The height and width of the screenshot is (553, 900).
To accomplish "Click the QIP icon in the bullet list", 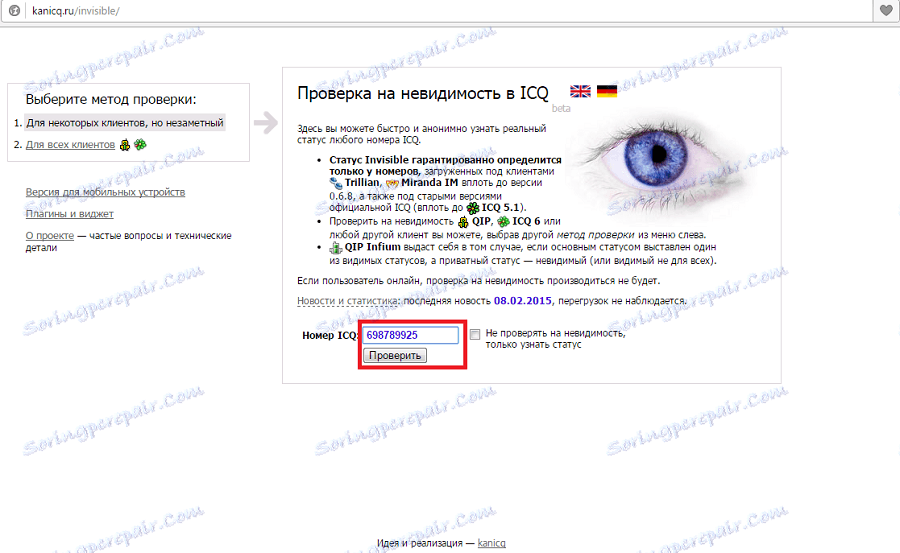I will click(x=463, y=222).
